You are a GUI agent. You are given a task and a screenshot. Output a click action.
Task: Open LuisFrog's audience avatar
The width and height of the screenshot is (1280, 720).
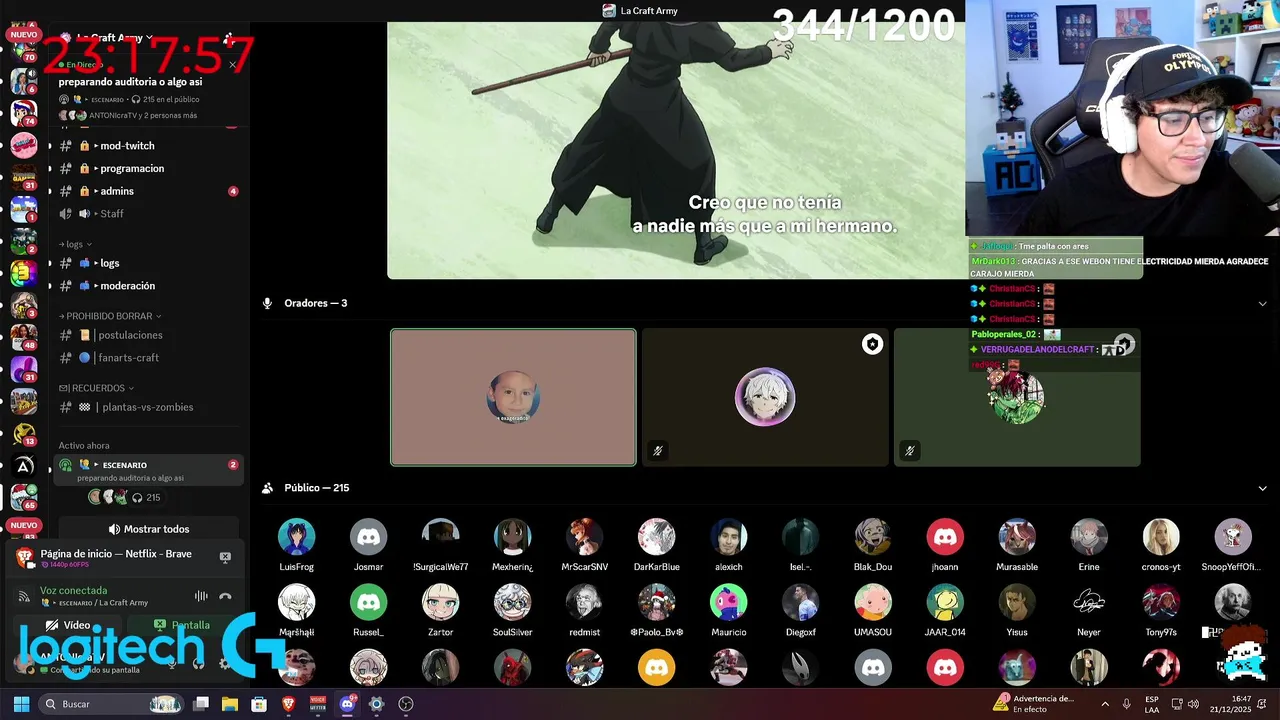[x=296, y=537]
